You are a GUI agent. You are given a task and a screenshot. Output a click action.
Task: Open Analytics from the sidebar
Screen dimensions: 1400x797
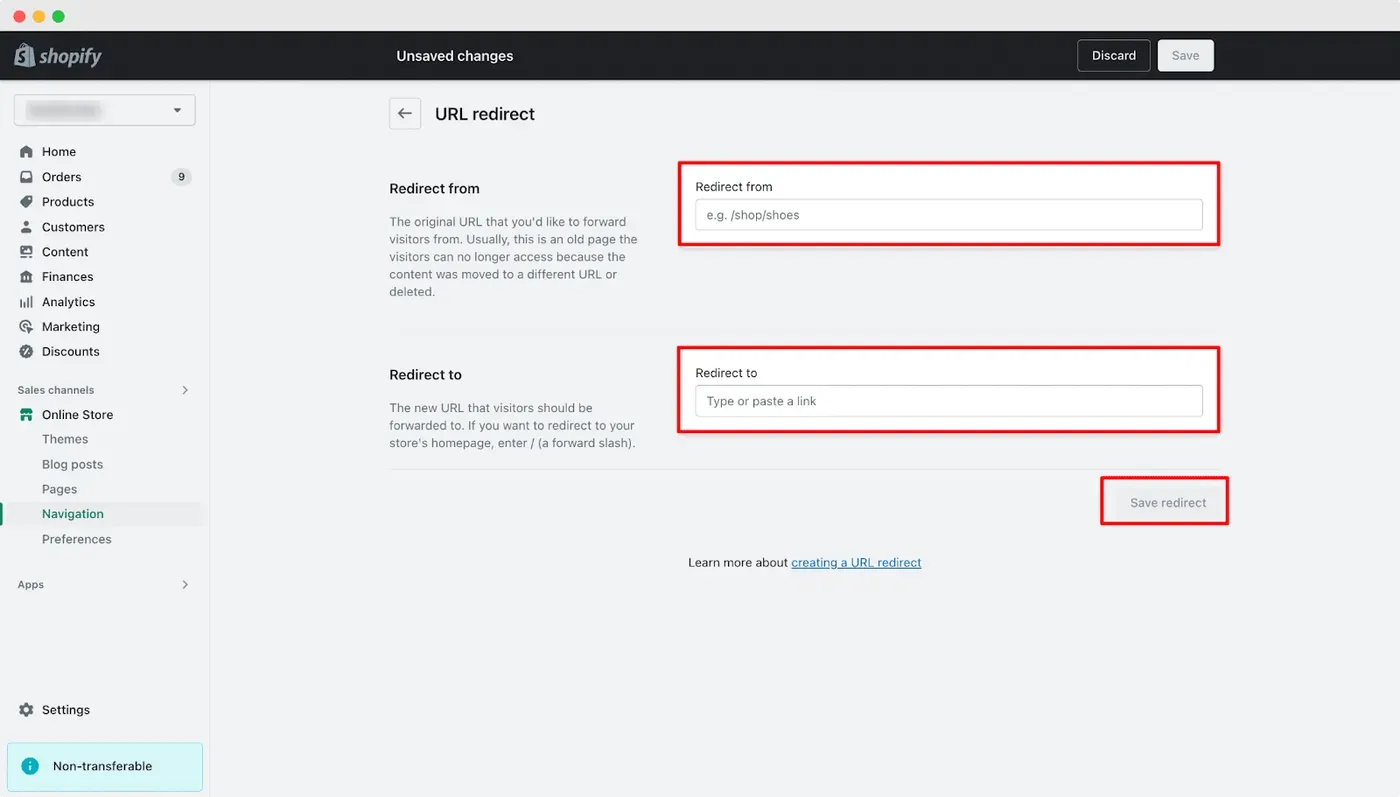tap(68, 302)
